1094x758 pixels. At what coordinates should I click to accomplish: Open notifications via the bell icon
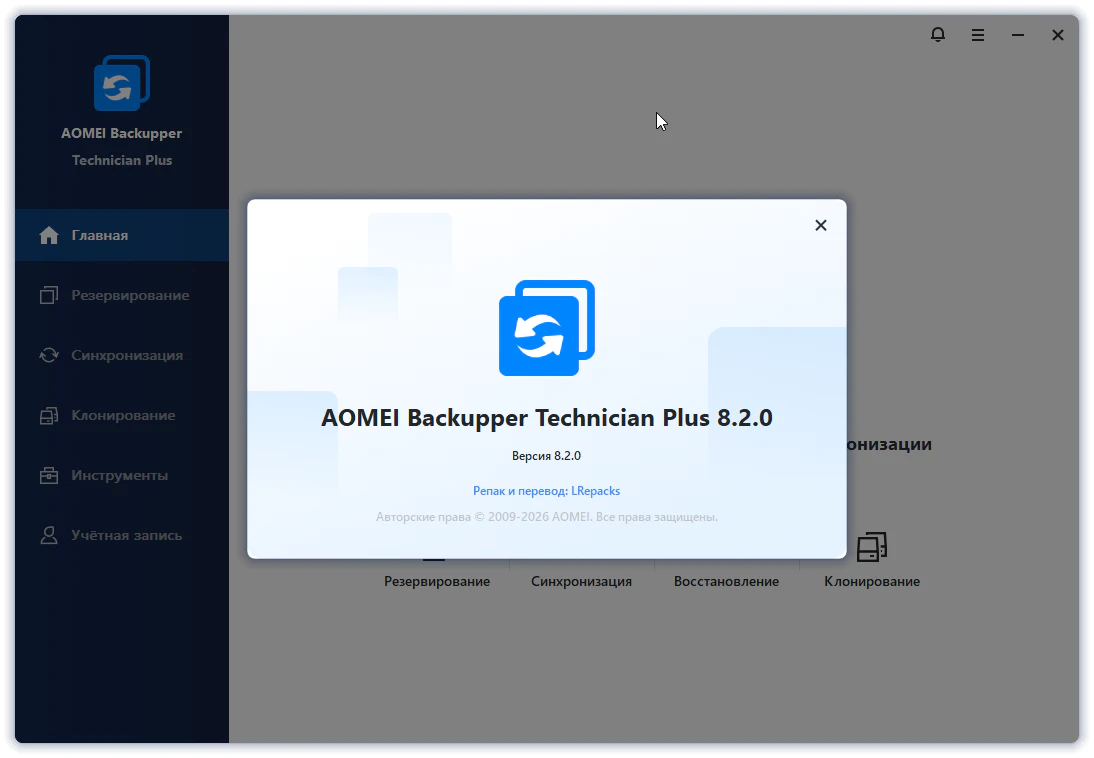937,35
